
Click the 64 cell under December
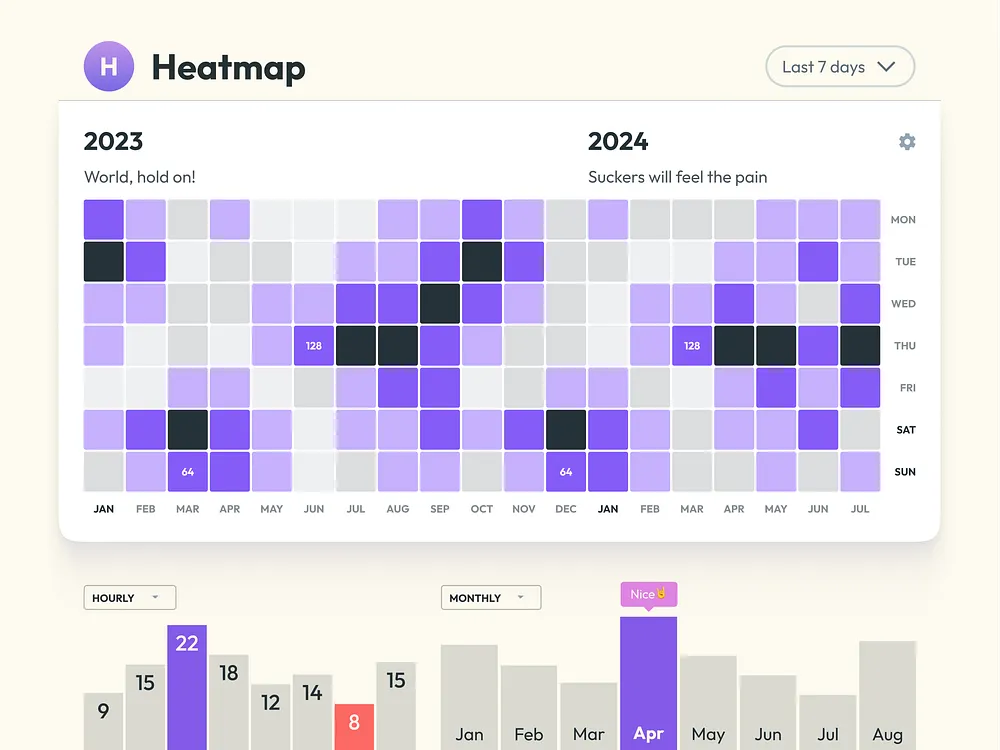tap(565, 471)
